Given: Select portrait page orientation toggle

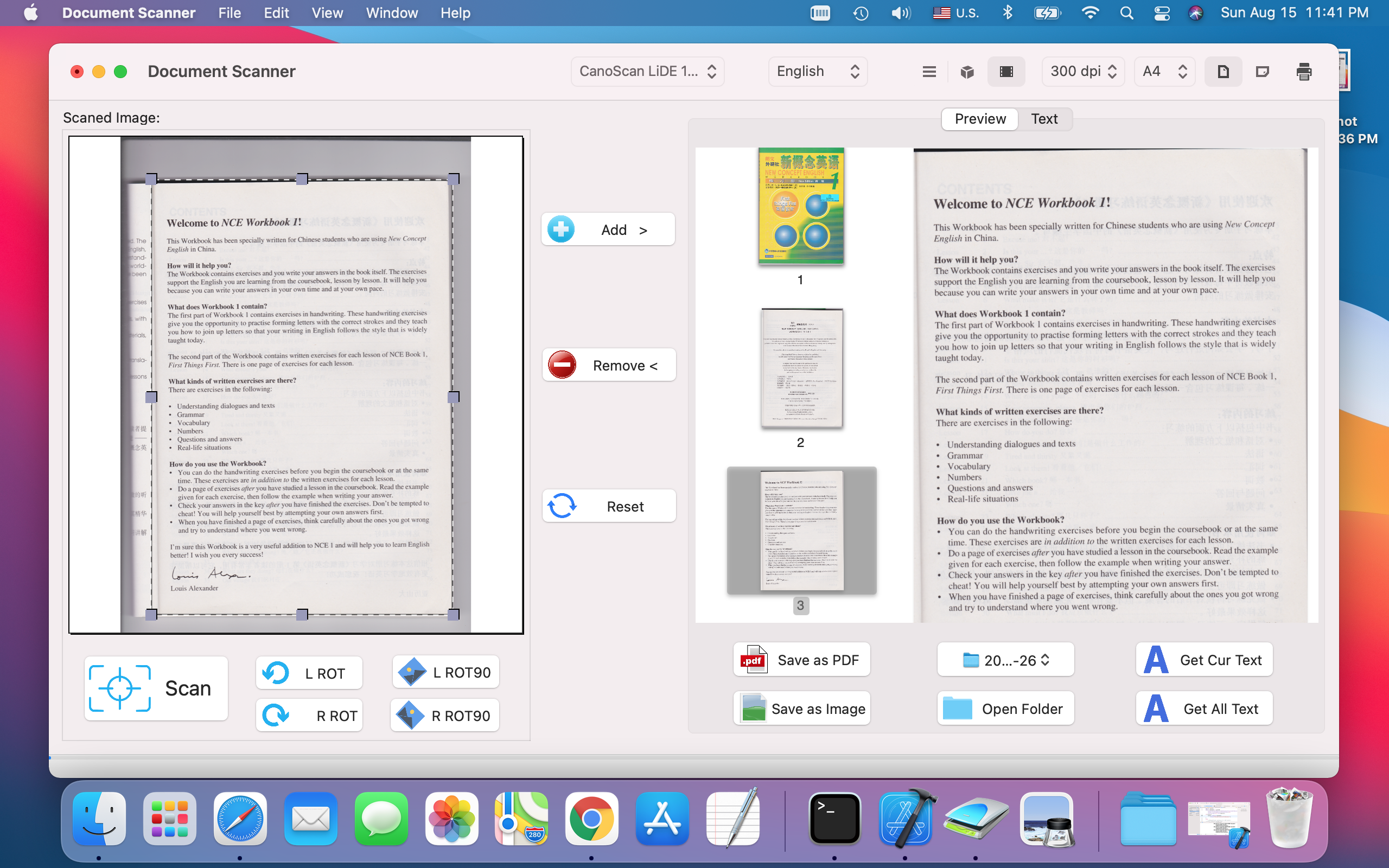Looking at the screenshot, I should coord(1223,71).
